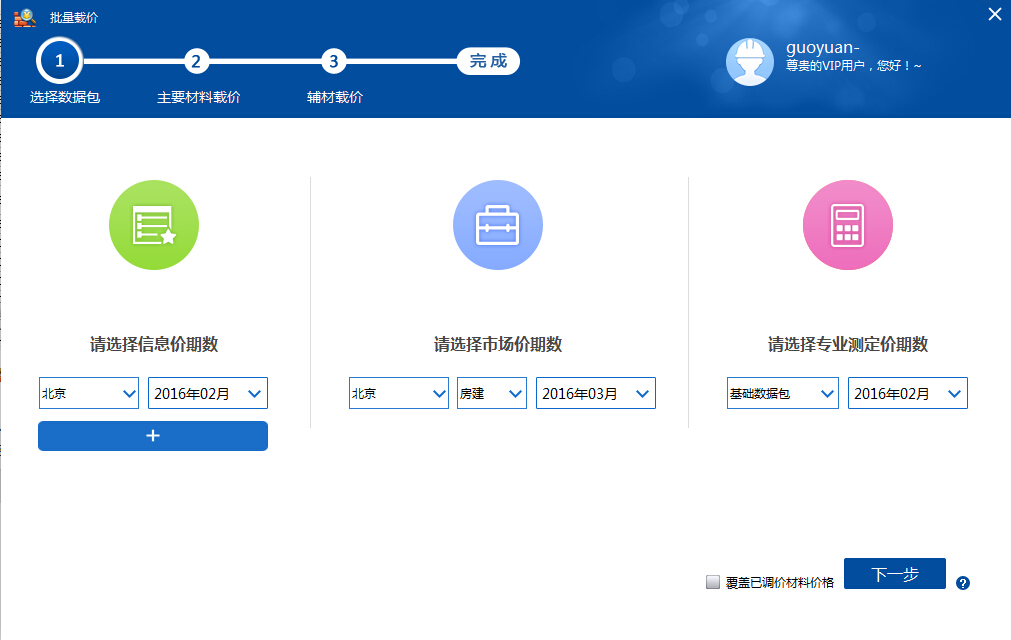Expand the 2016年03月 market price period dropdown

coord(596,394)
